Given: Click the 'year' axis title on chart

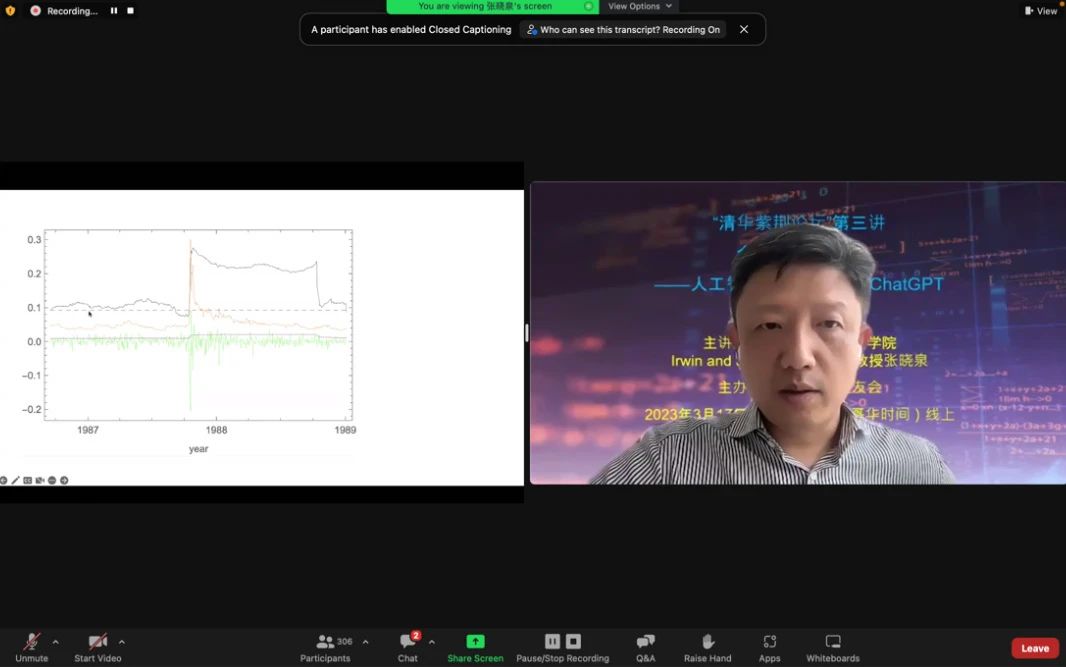Looking at the screenshot, I should [199, 449].
